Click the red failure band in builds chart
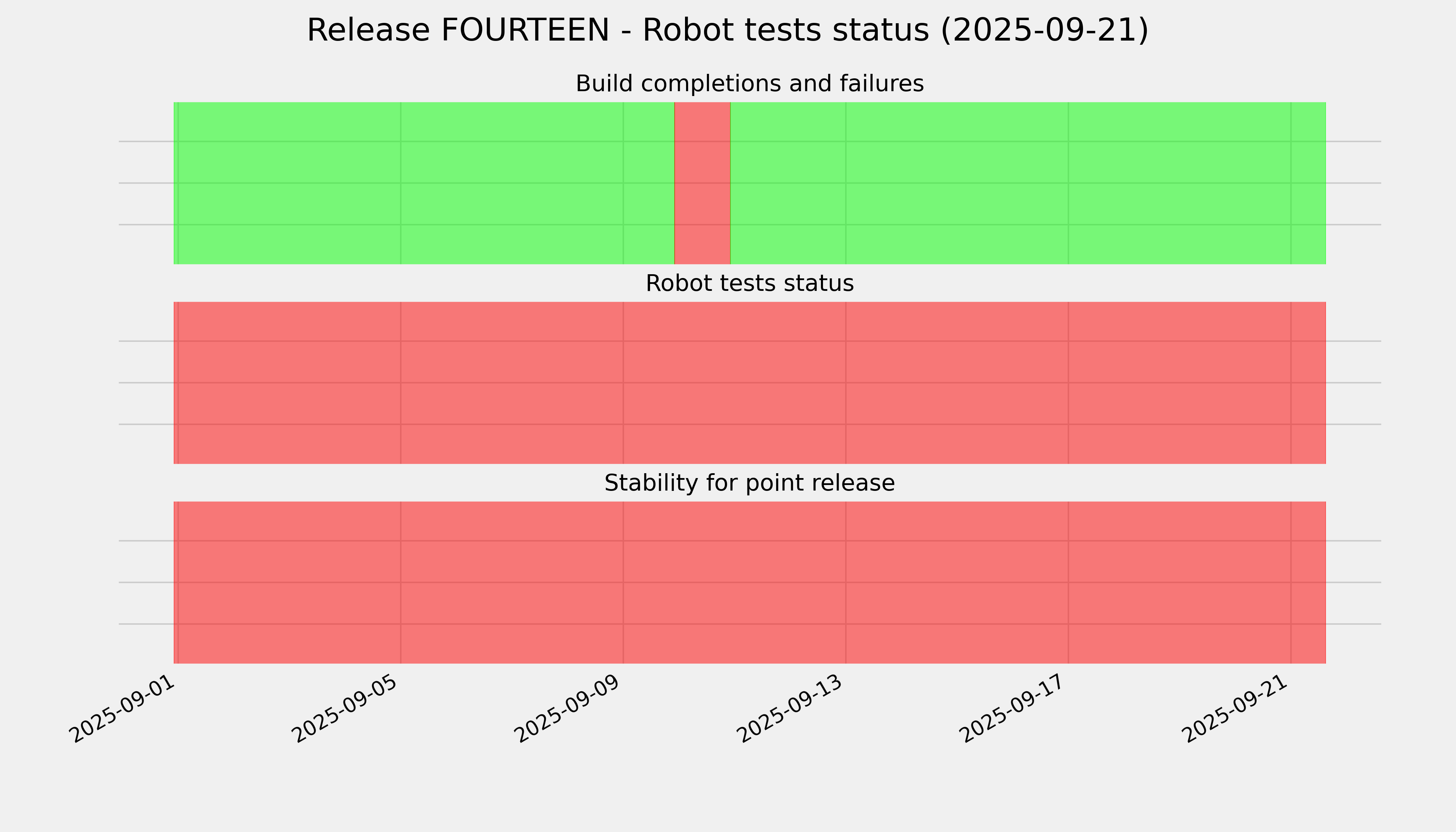 (702, 183)
